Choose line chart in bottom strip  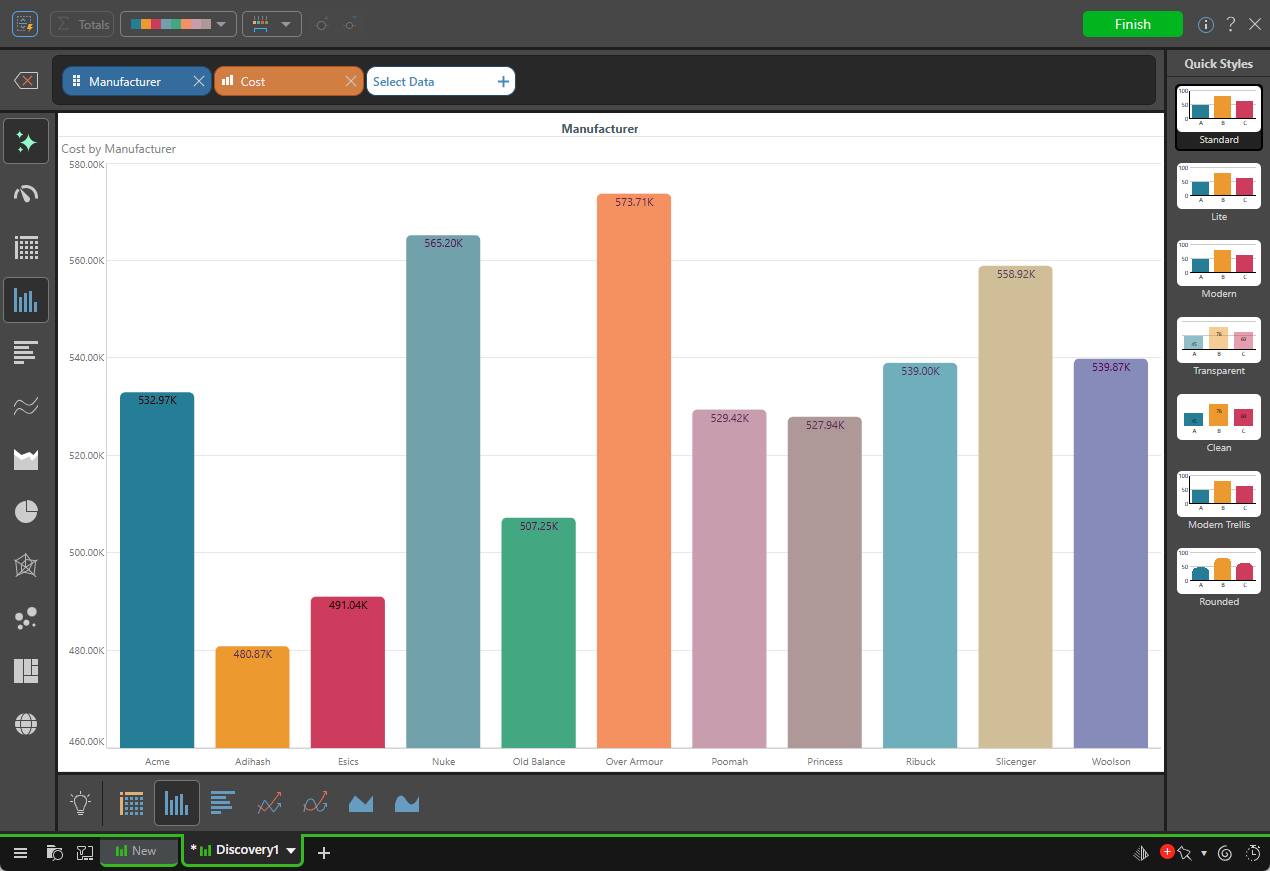(x=269, y=803)
